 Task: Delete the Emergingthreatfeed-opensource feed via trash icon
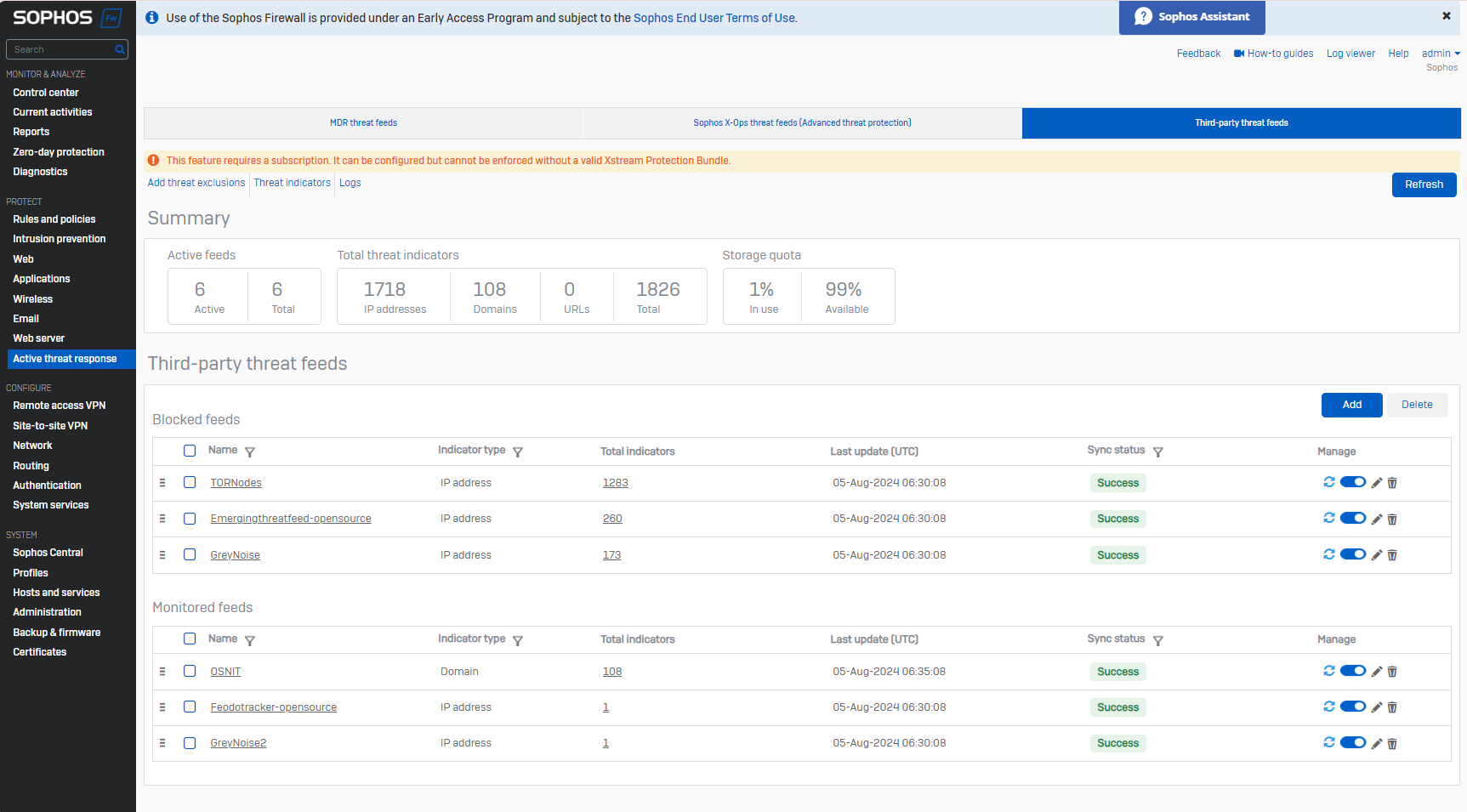(1392, 520)
